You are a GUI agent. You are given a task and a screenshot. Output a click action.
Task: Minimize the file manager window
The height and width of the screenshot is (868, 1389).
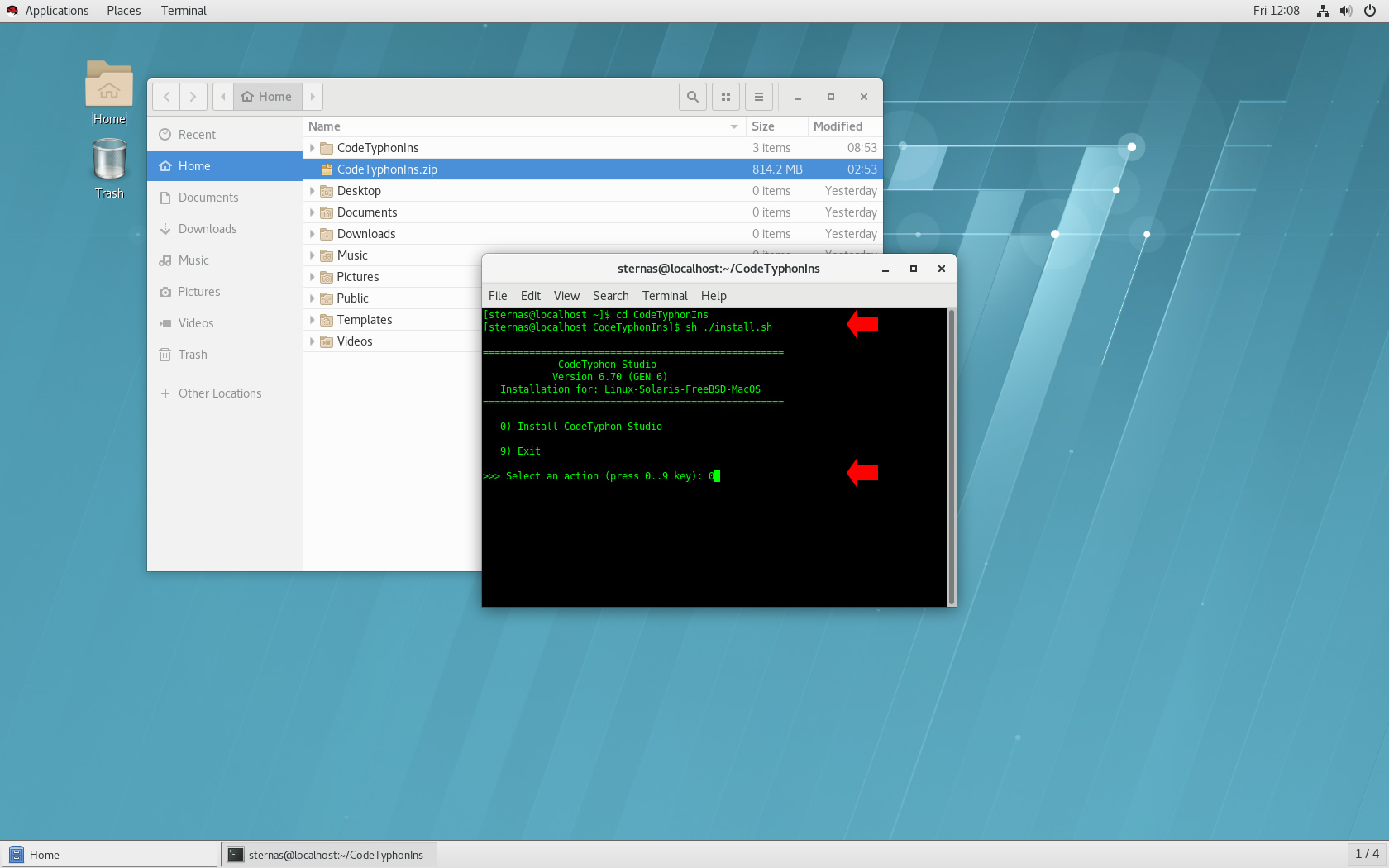click(798, 97)
